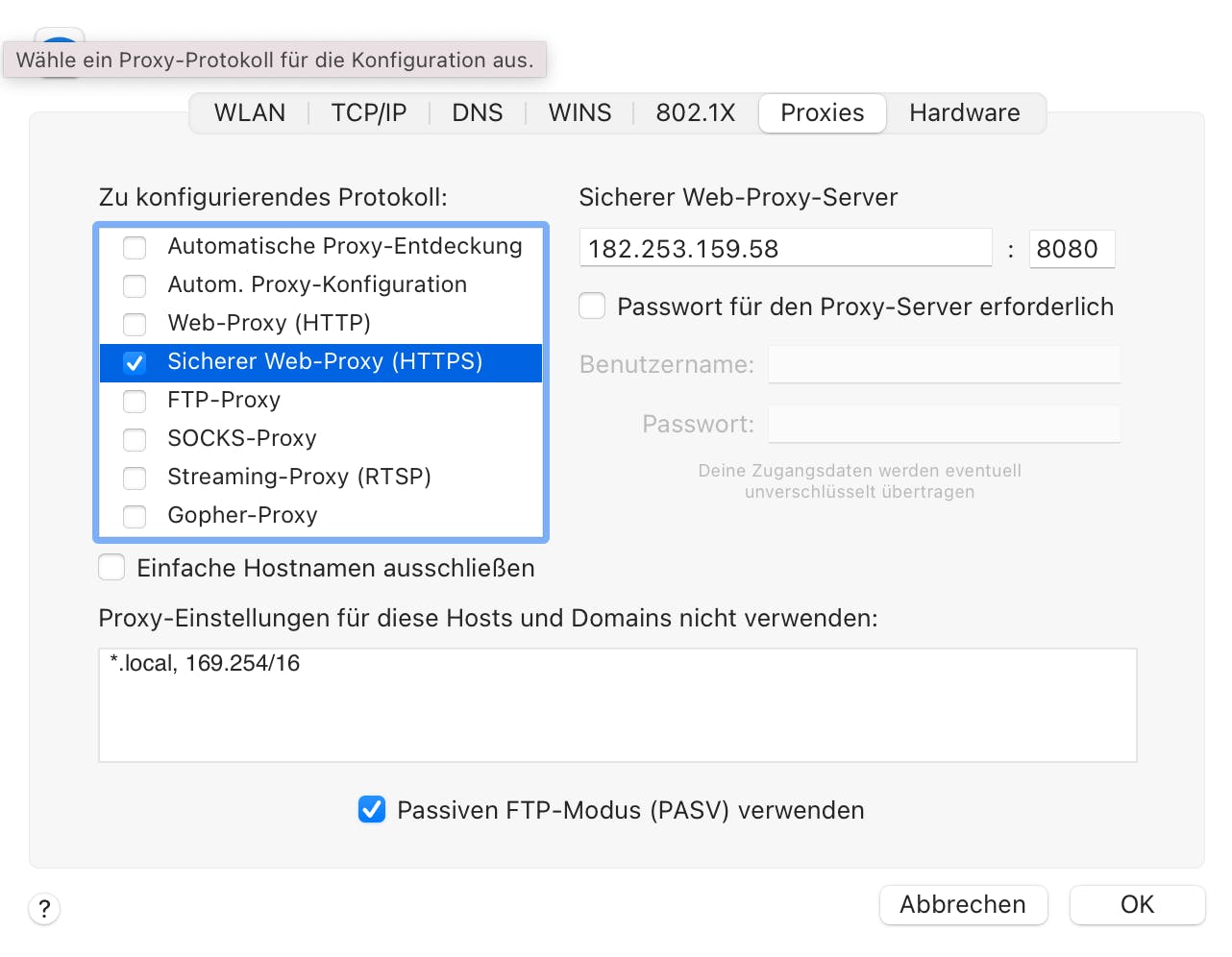1232x957 pixels.
Task: Click Abbrechen to cancel changes
Action: pyautogui.click(x=963, y=904)
